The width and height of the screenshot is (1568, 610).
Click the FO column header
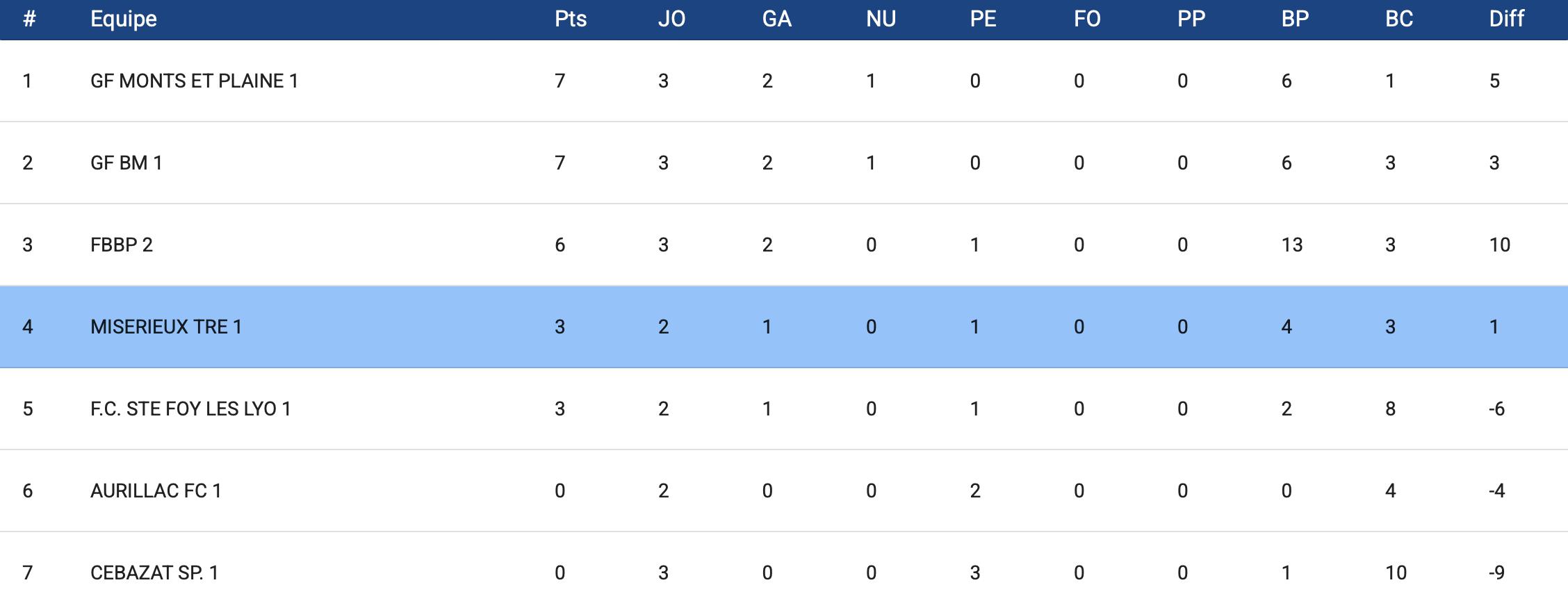(1087, 19)
